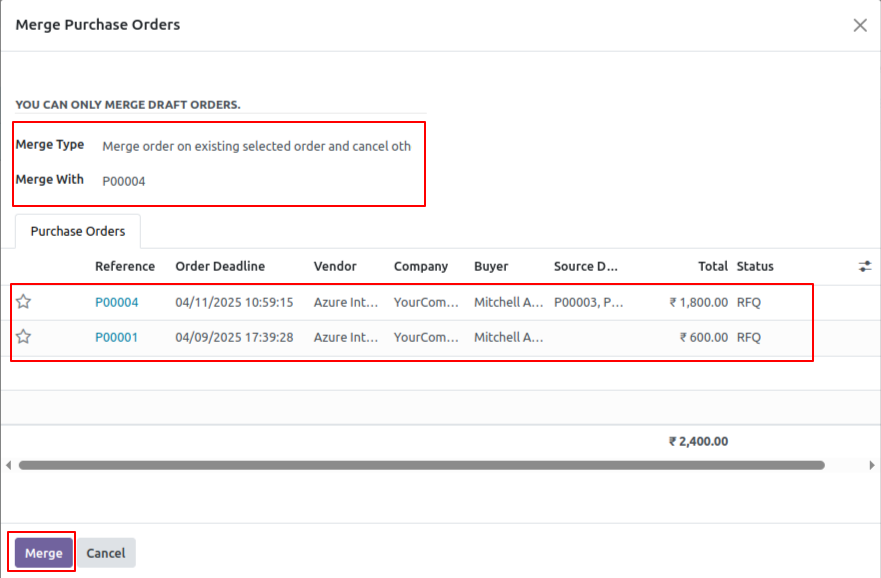Select the P00001 reference link
881x578 pixels.
[117, 337]
